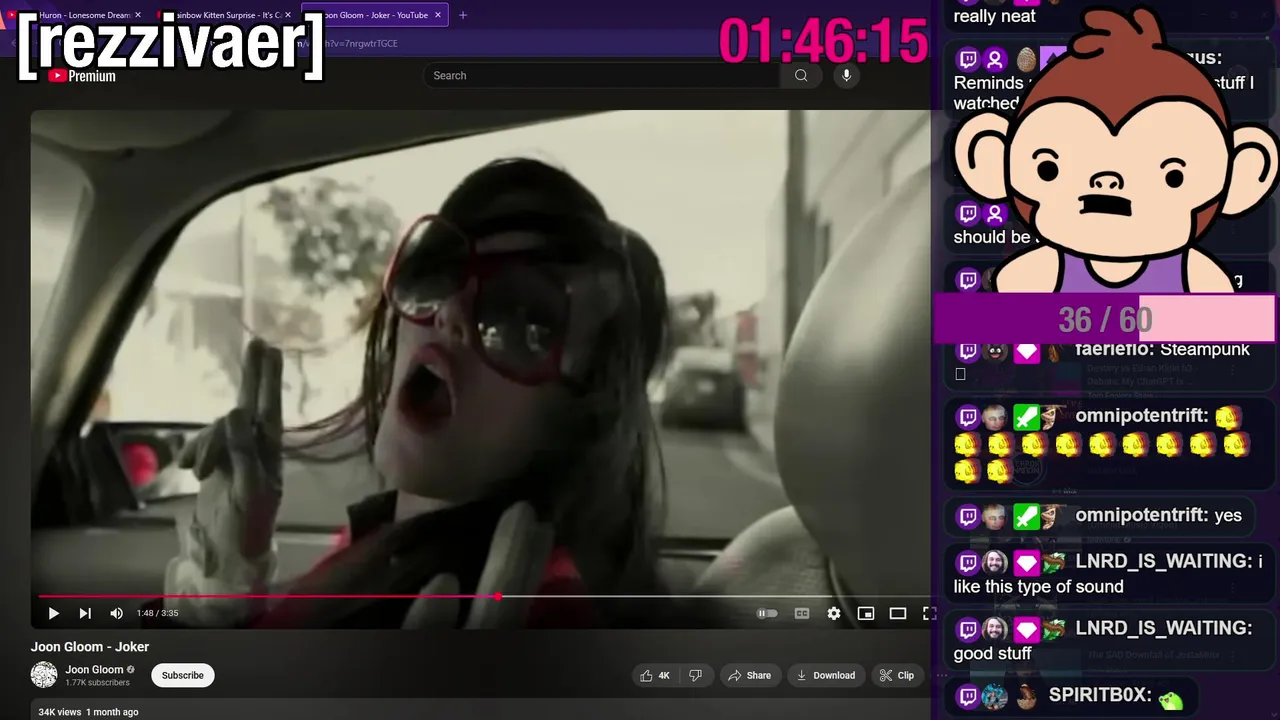Screen dimensions: 1280x720
Task: Close the Huron Lonesome Dream tab
Action: pyautogui.click(x=138, y=15)
